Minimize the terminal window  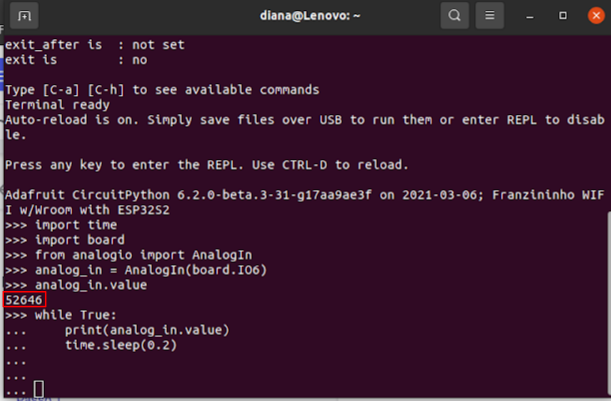pos(530,16)
